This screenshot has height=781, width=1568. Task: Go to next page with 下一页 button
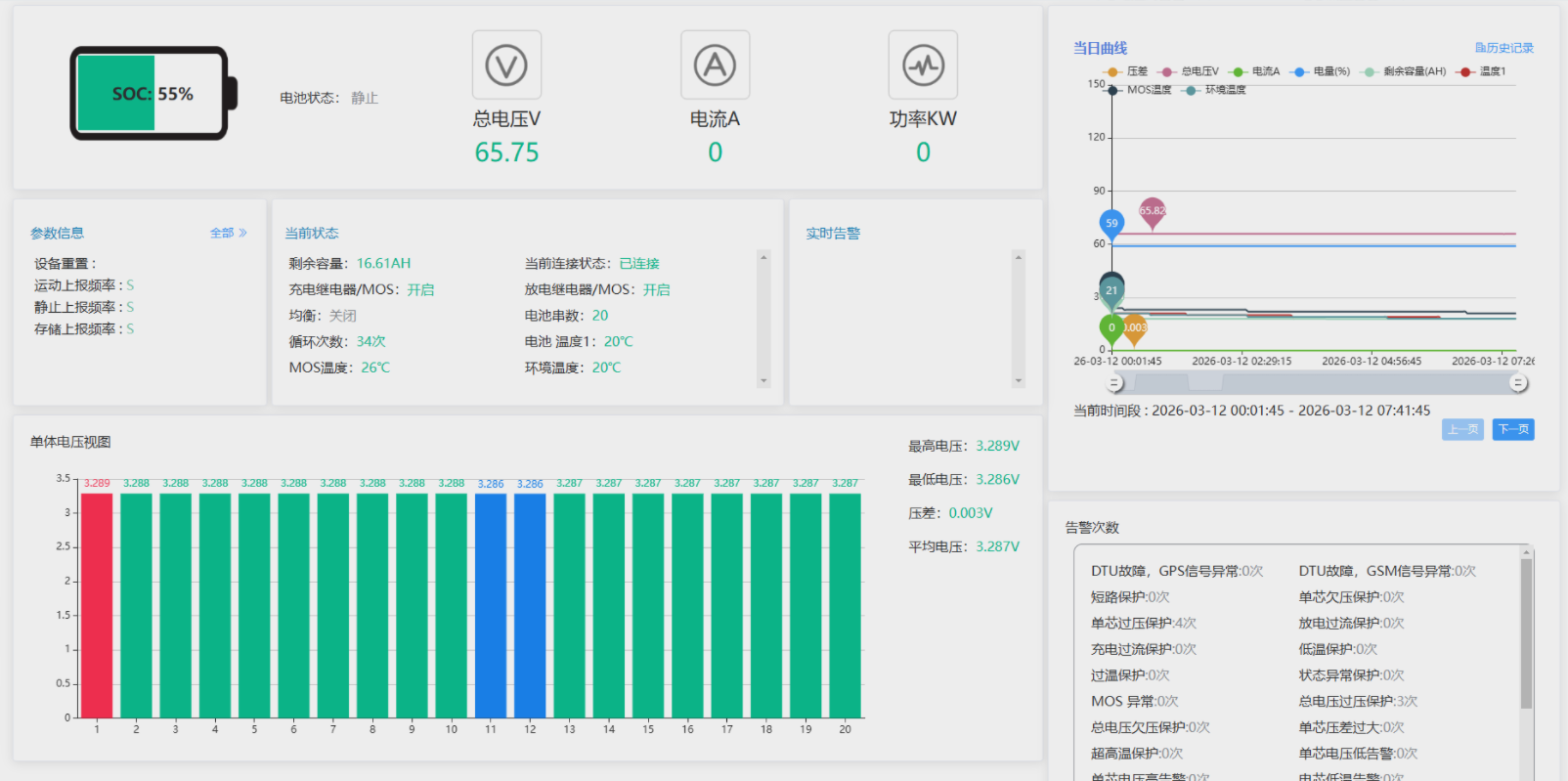click(1512, 429)
